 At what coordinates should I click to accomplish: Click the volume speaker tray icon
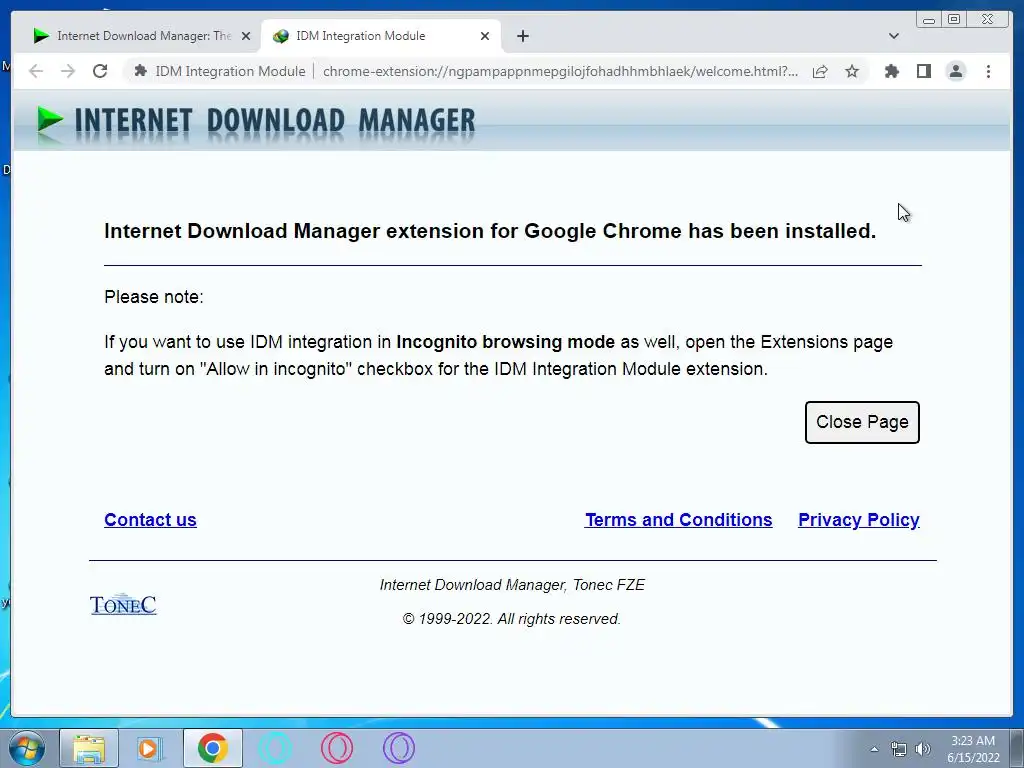[x=923, y=749]
